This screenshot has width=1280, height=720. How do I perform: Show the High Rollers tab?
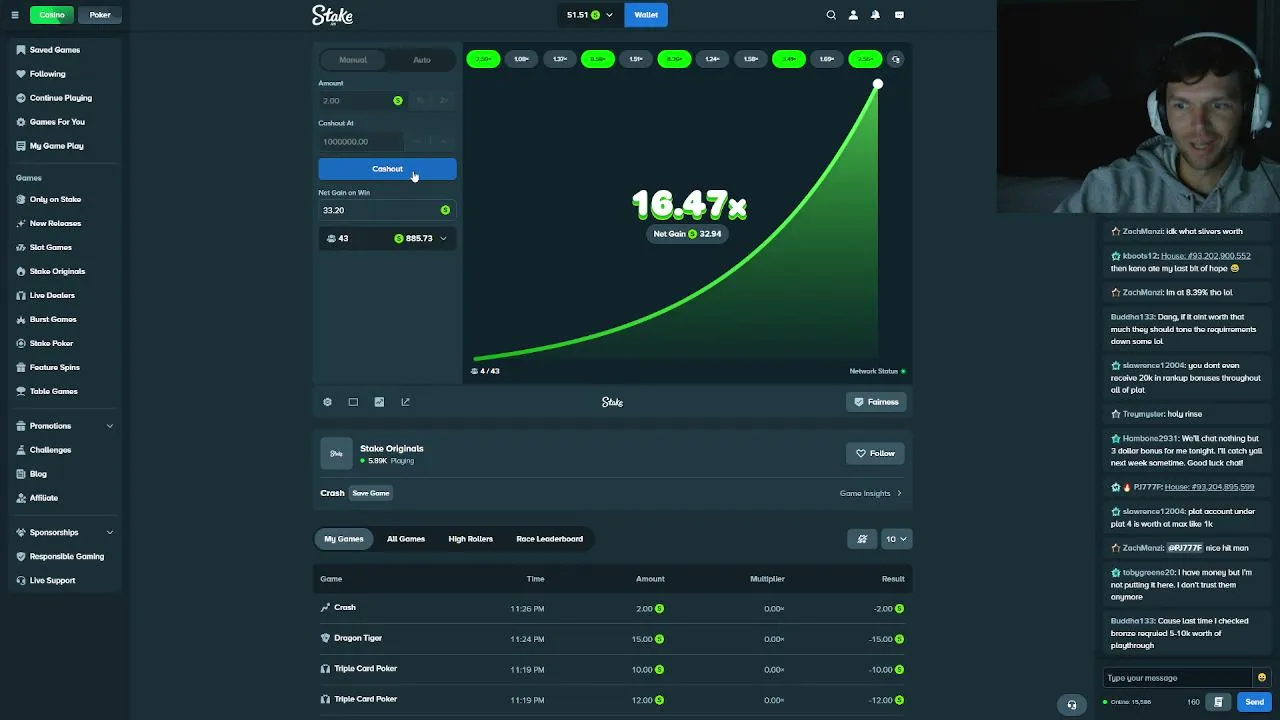(471, 539)
